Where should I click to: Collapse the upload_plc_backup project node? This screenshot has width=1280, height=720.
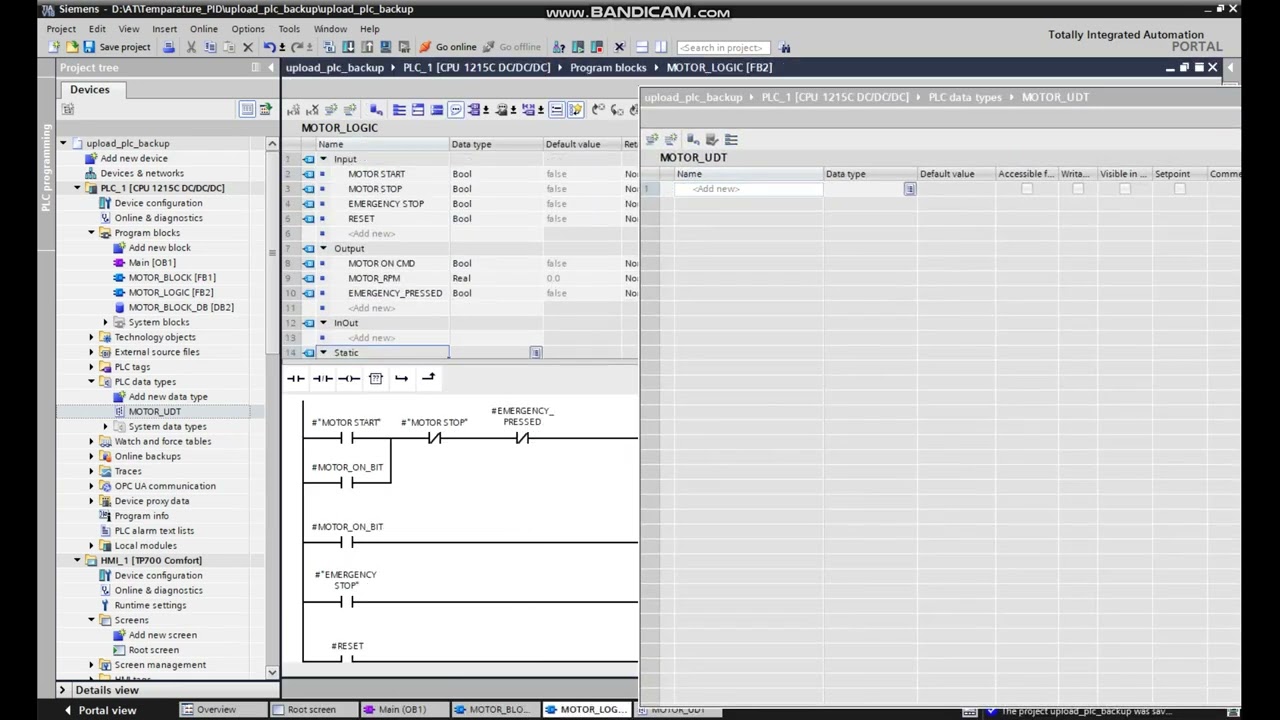(64, 143)
